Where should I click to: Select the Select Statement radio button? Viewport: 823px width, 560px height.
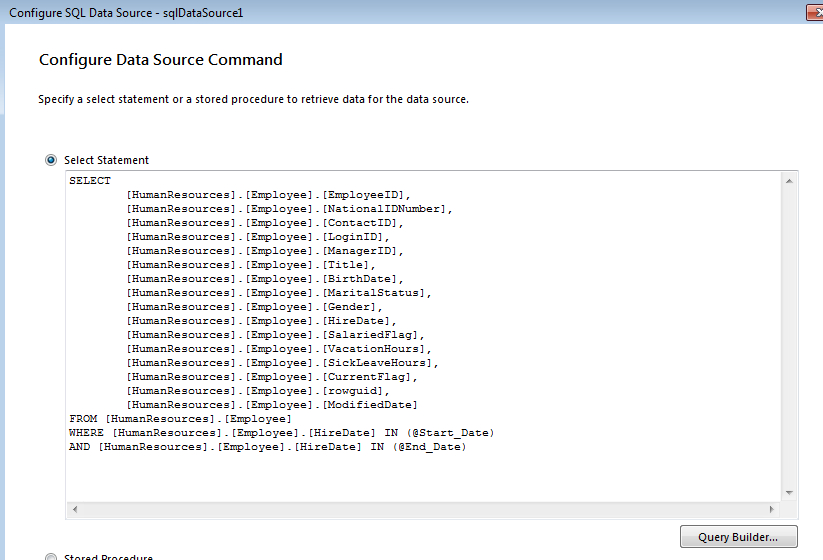coord(51,160)
